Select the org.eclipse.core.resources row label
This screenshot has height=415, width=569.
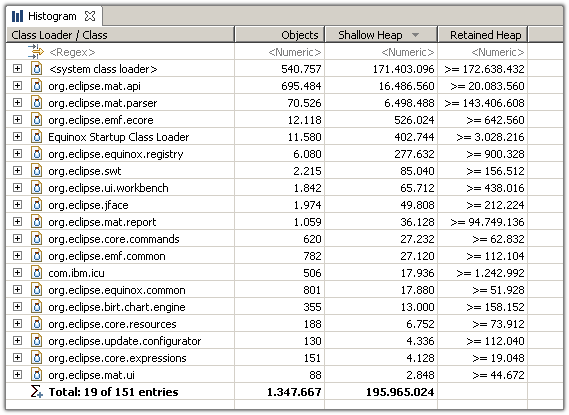tap(112, 324)
